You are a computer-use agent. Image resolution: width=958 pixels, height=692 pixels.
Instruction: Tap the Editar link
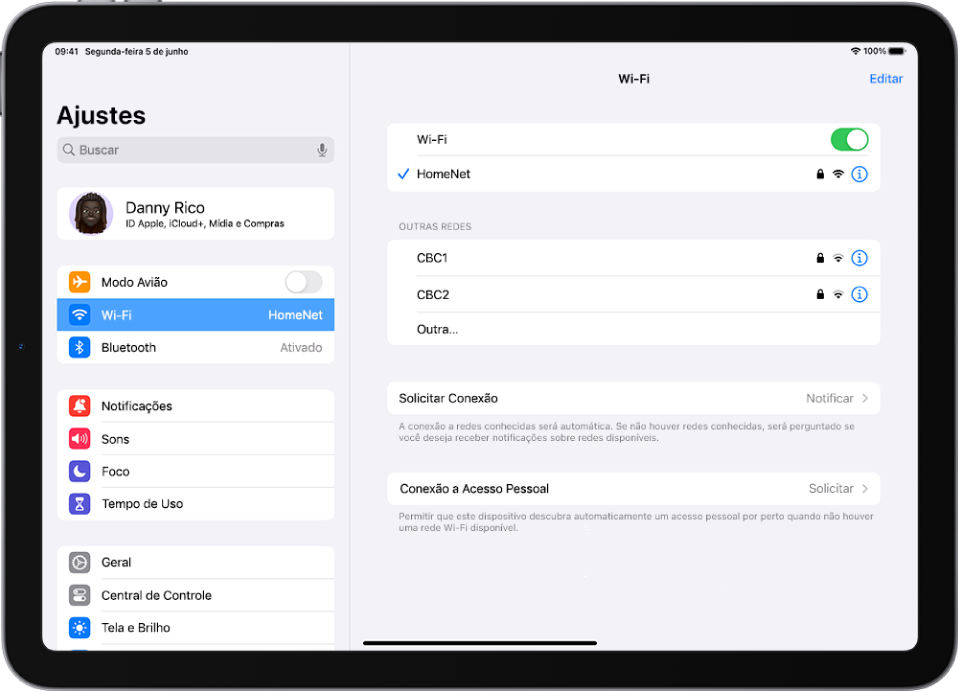point(886,78)
